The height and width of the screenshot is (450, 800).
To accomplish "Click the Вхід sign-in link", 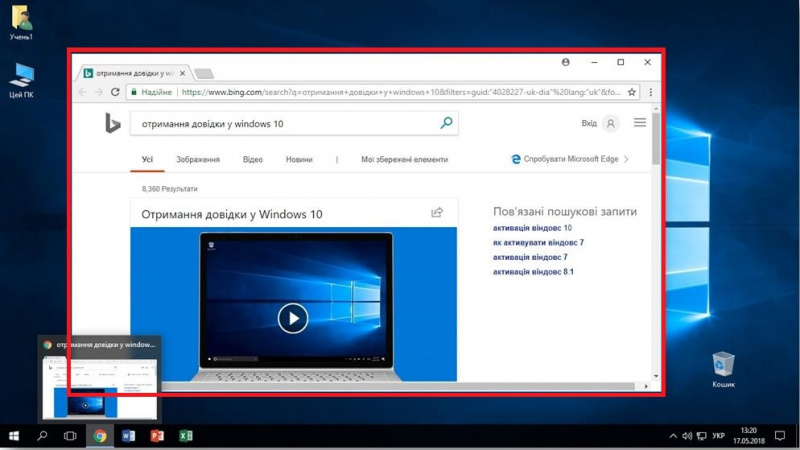I will 589,124.
